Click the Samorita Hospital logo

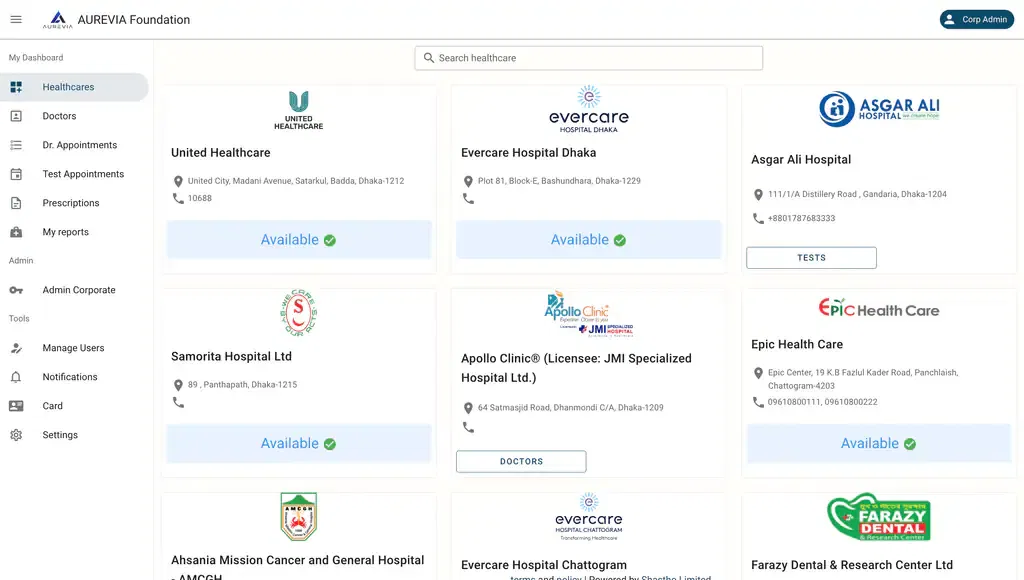(298, 312)
